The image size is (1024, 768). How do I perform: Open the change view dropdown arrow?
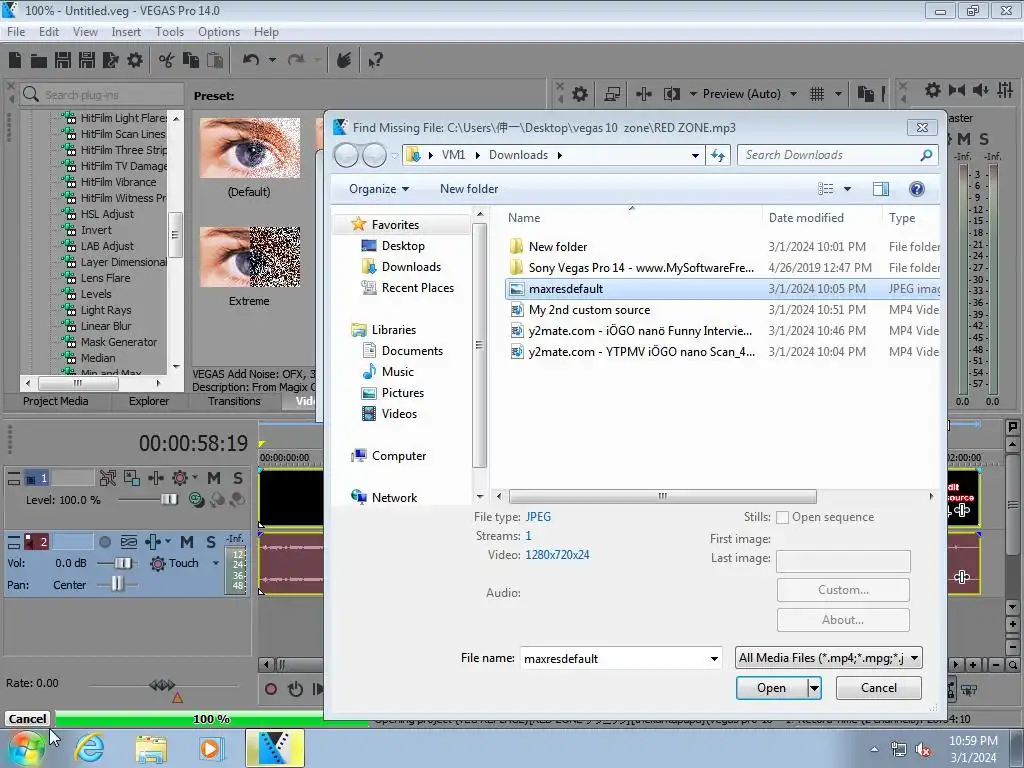point(847,189)
